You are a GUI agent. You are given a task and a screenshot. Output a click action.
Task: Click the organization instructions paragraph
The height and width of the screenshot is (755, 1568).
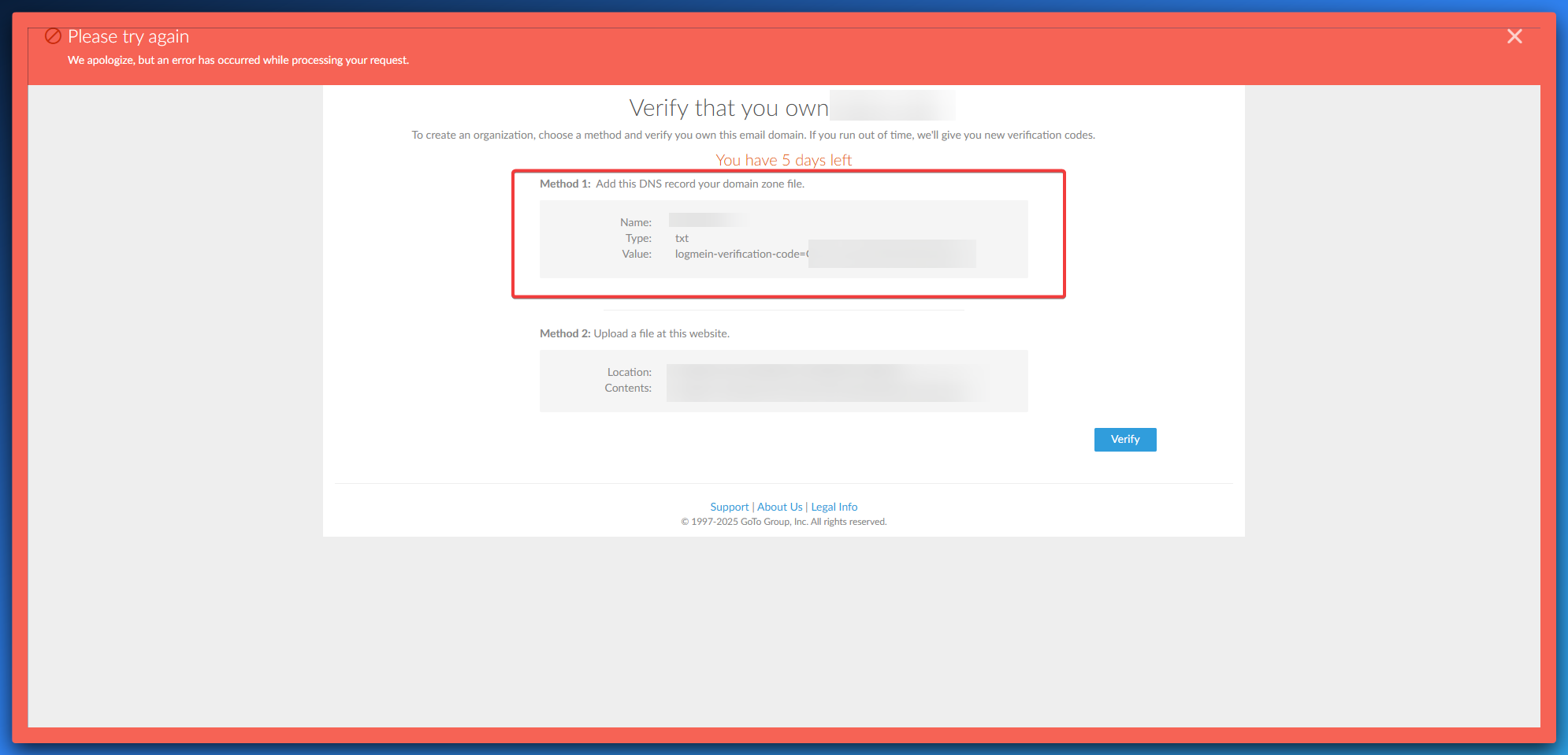(752, 135)
